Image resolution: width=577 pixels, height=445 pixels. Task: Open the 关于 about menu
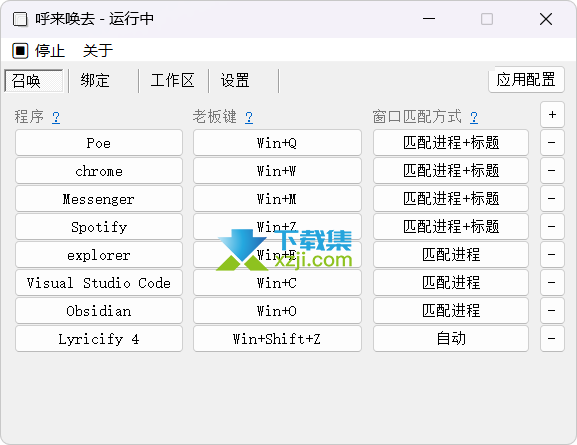point(98,50)
